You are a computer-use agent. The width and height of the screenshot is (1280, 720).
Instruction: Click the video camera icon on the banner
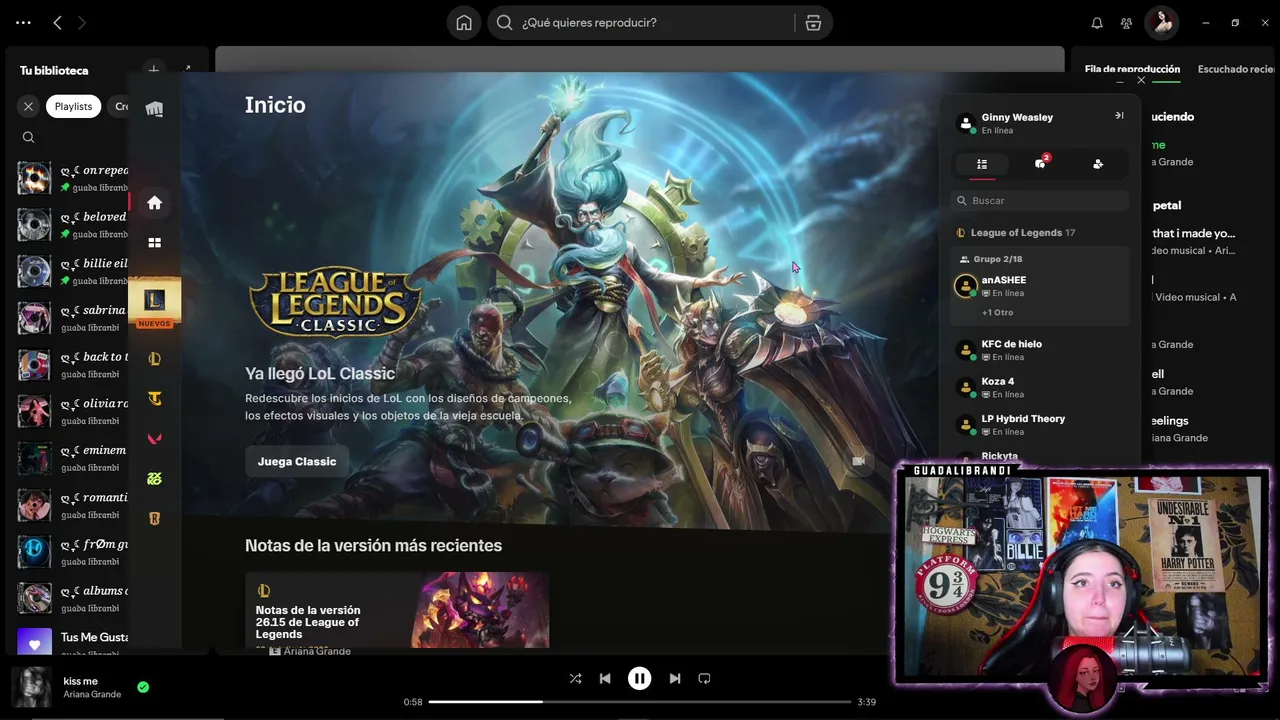tap(858, 461)
